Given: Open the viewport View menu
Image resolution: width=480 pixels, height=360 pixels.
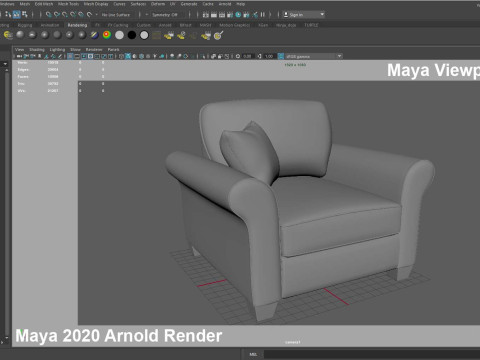Looking at the screenshot, I should [x=19, y=50].
